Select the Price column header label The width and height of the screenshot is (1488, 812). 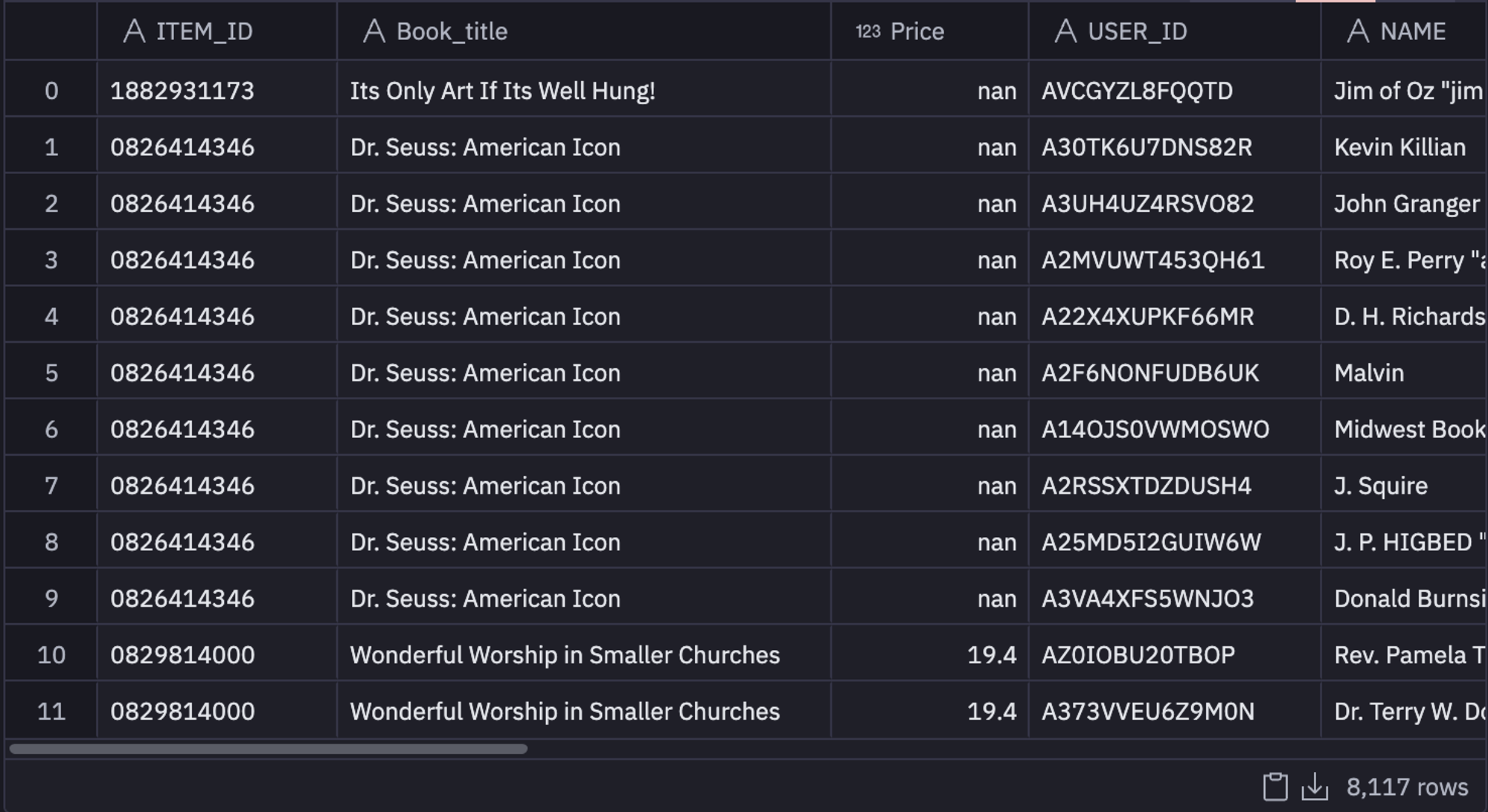point(917,31)
